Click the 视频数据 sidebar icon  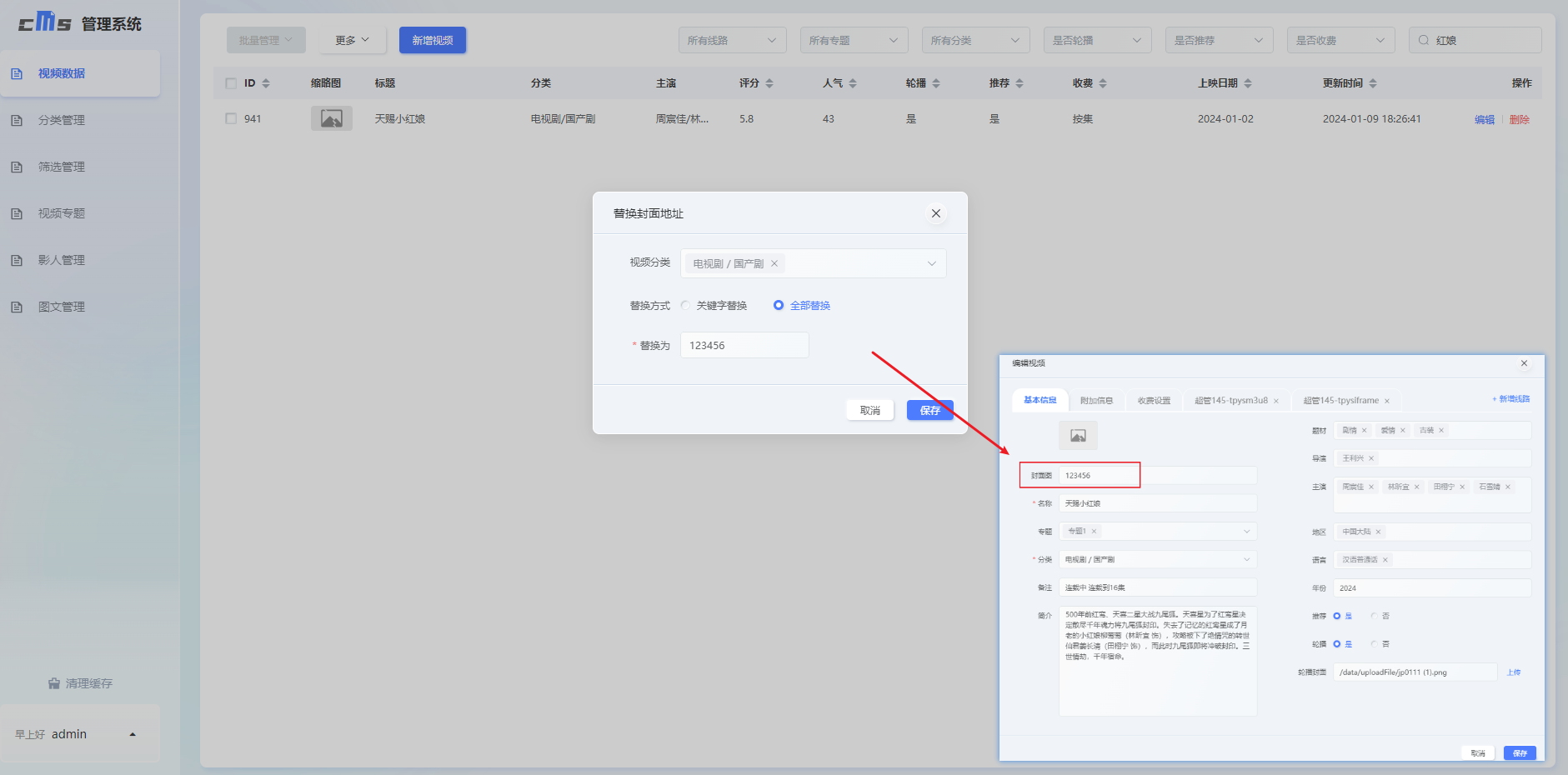(17, 73)
